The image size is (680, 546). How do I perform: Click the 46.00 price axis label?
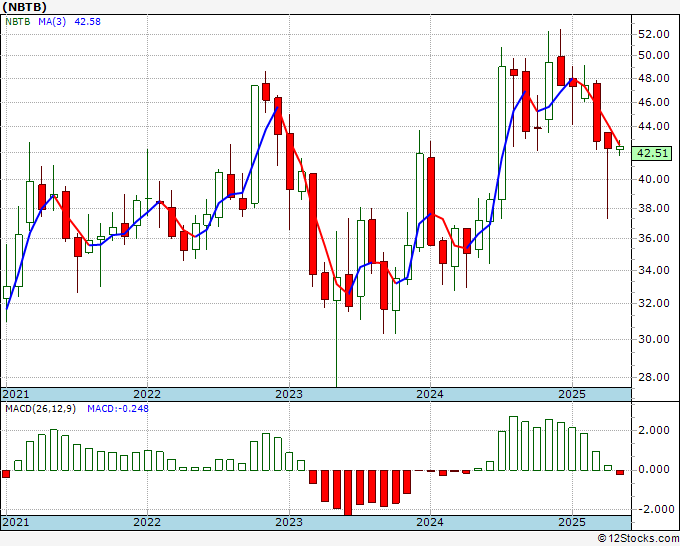(x=654, y=102)
